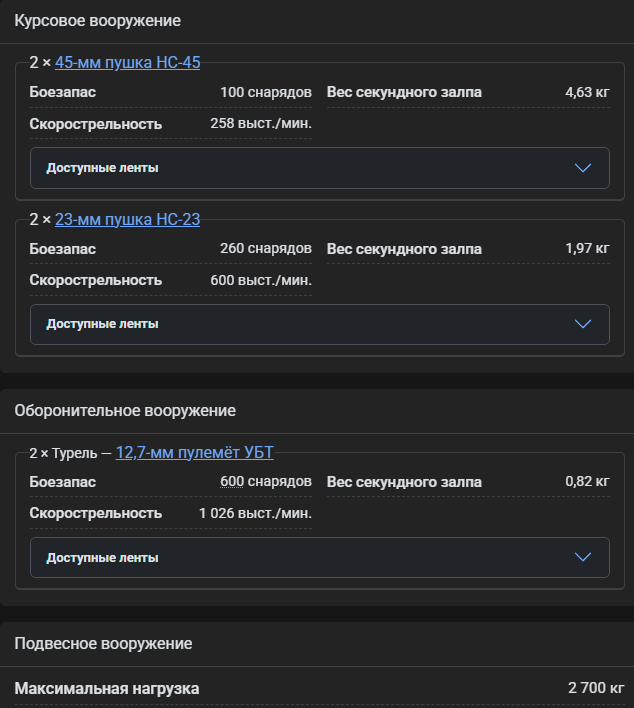
Task: Click the 4,63 кг salvo weight value
Action: [587, 92]
